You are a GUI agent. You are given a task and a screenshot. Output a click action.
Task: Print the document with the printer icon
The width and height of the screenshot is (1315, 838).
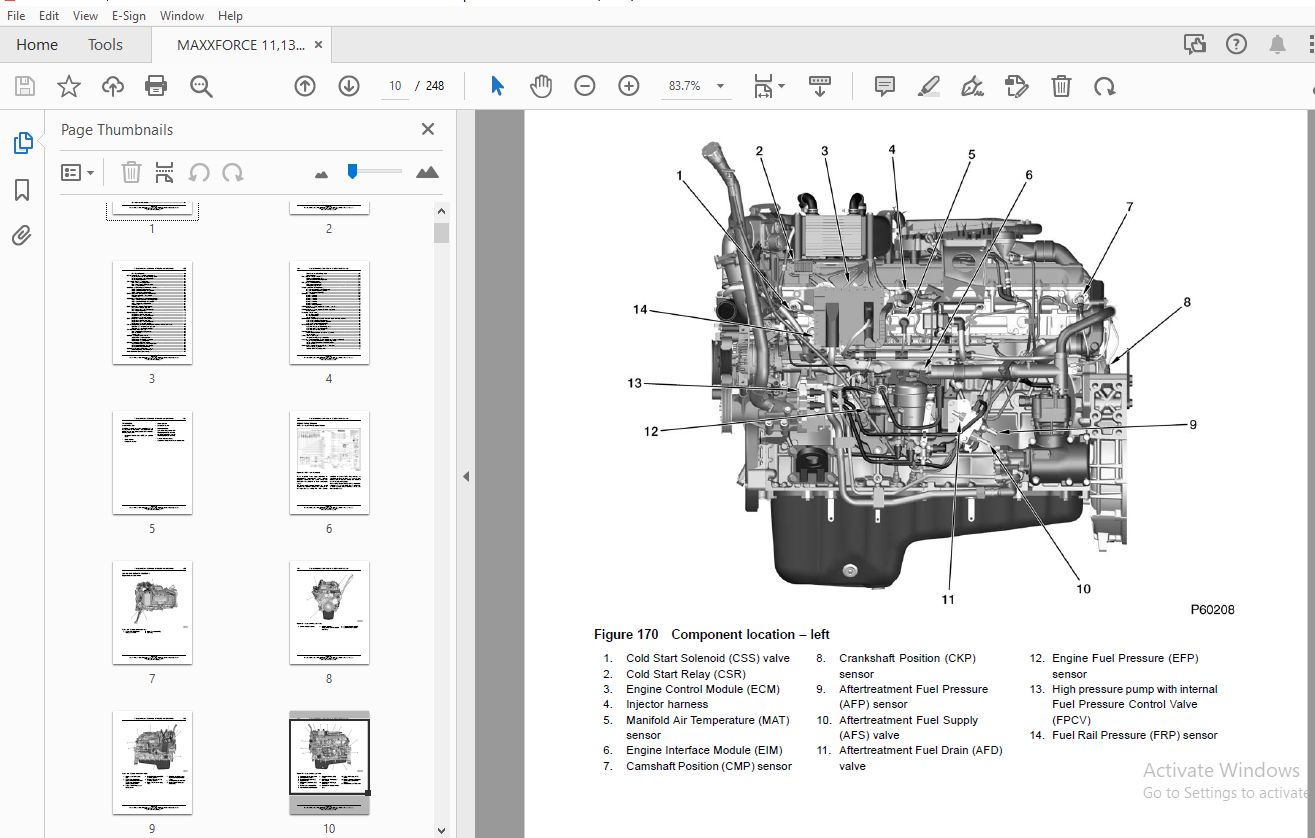point(156,86)
